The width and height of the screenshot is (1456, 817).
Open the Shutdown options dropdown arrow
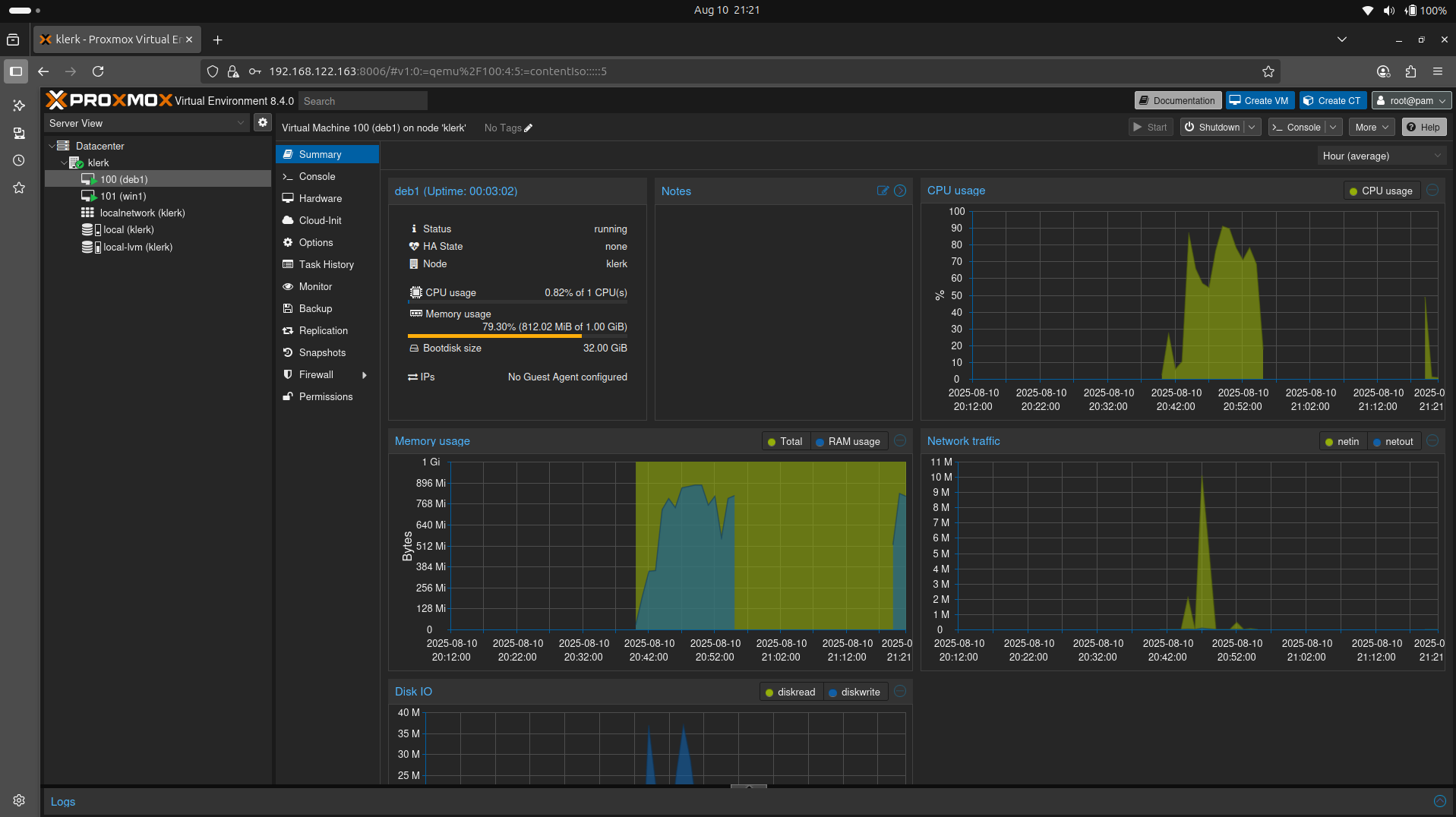[x=1253, y=127]
